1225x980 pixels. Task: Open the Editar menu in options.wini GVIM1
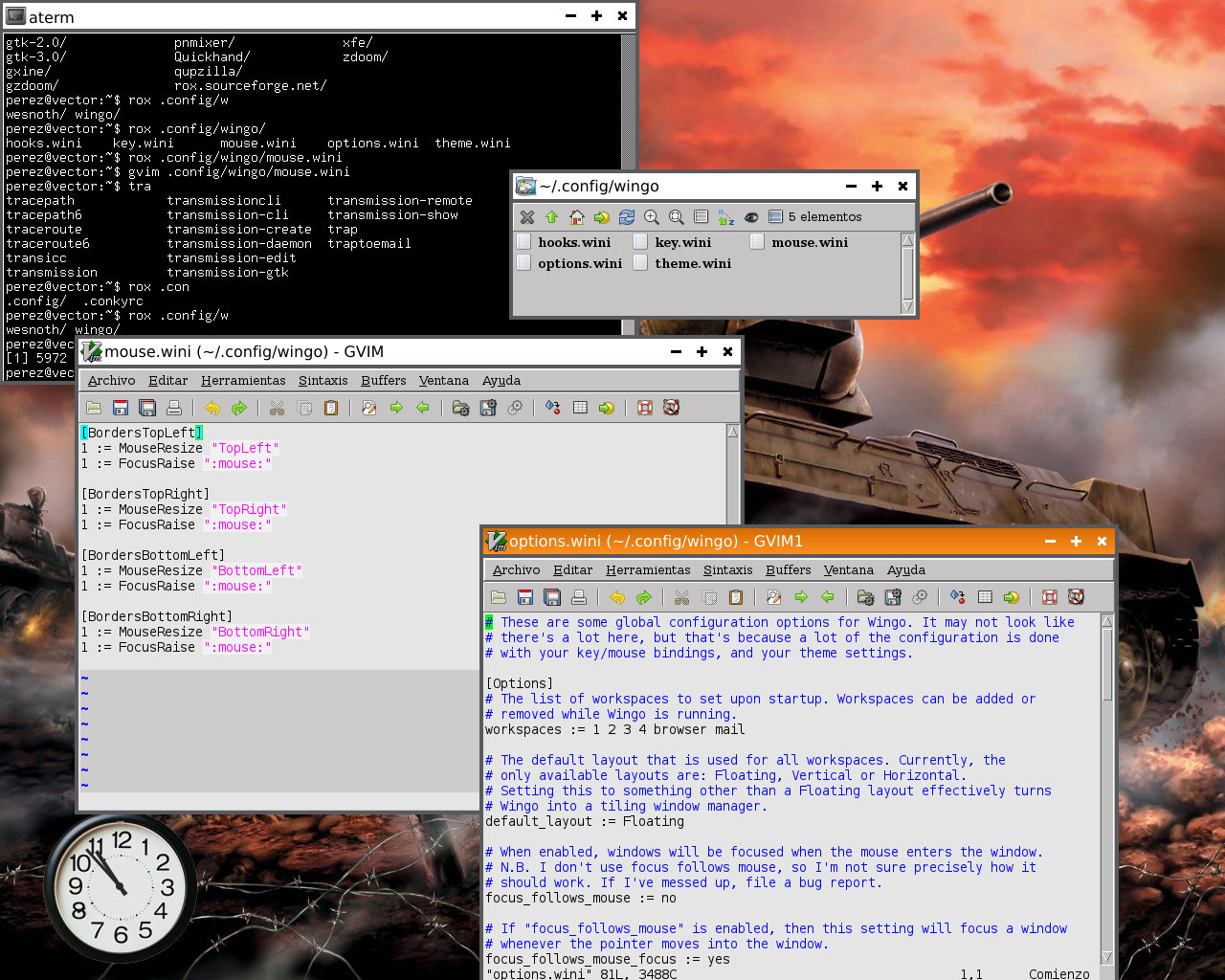573,570
